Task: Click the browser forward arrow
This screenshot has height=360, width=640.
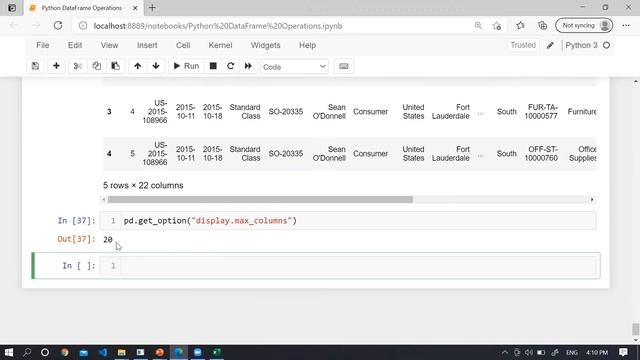Action: 36,26
